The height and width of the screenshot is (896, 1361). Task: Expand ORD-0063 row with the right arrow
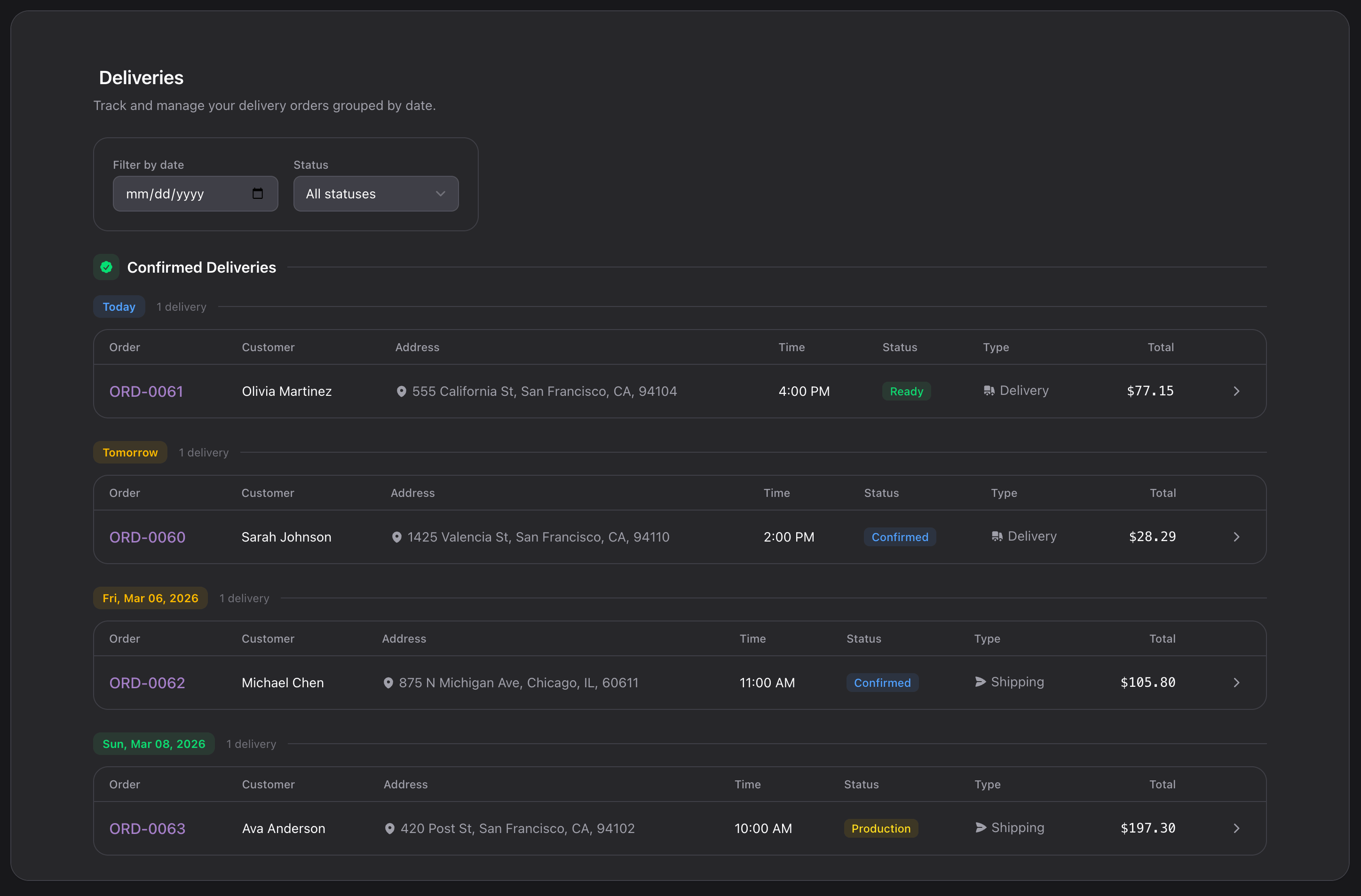click(1236, 827)
